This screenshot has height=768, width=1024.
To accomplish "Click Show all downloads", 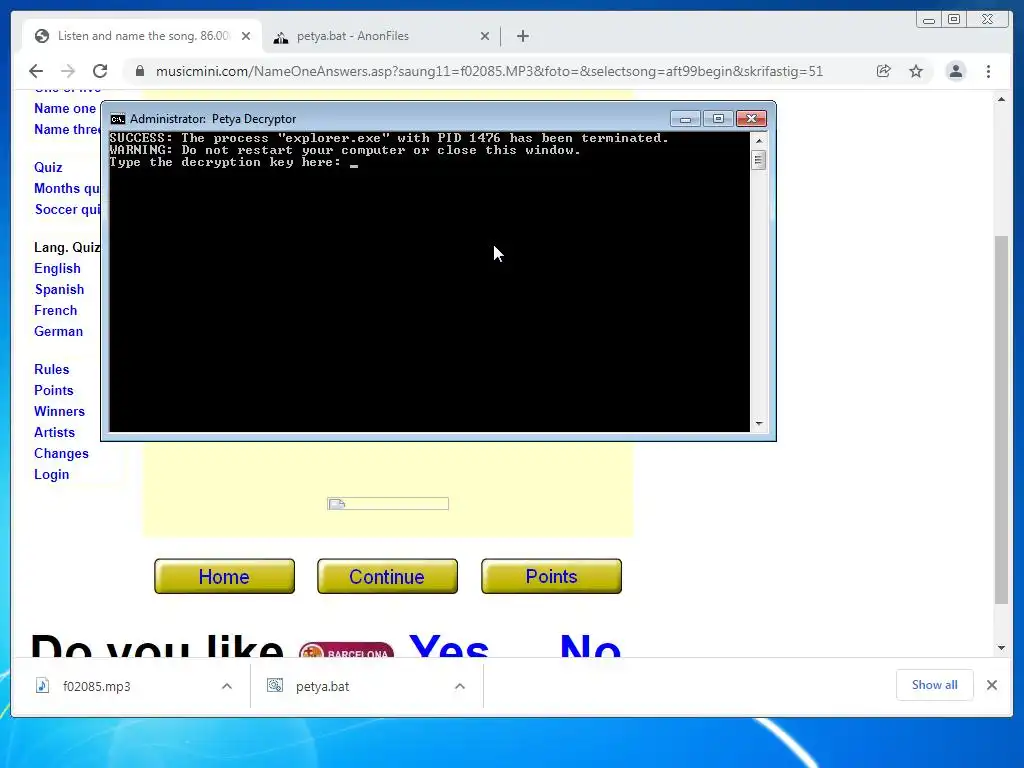I will (935, 685).
